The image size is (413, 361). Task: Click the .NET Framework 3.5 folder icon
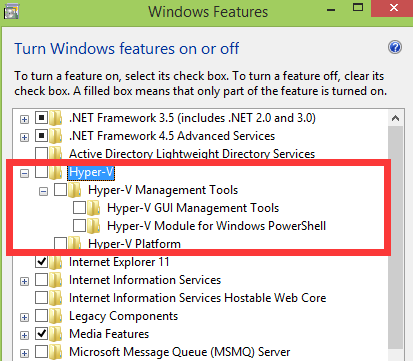56,118
